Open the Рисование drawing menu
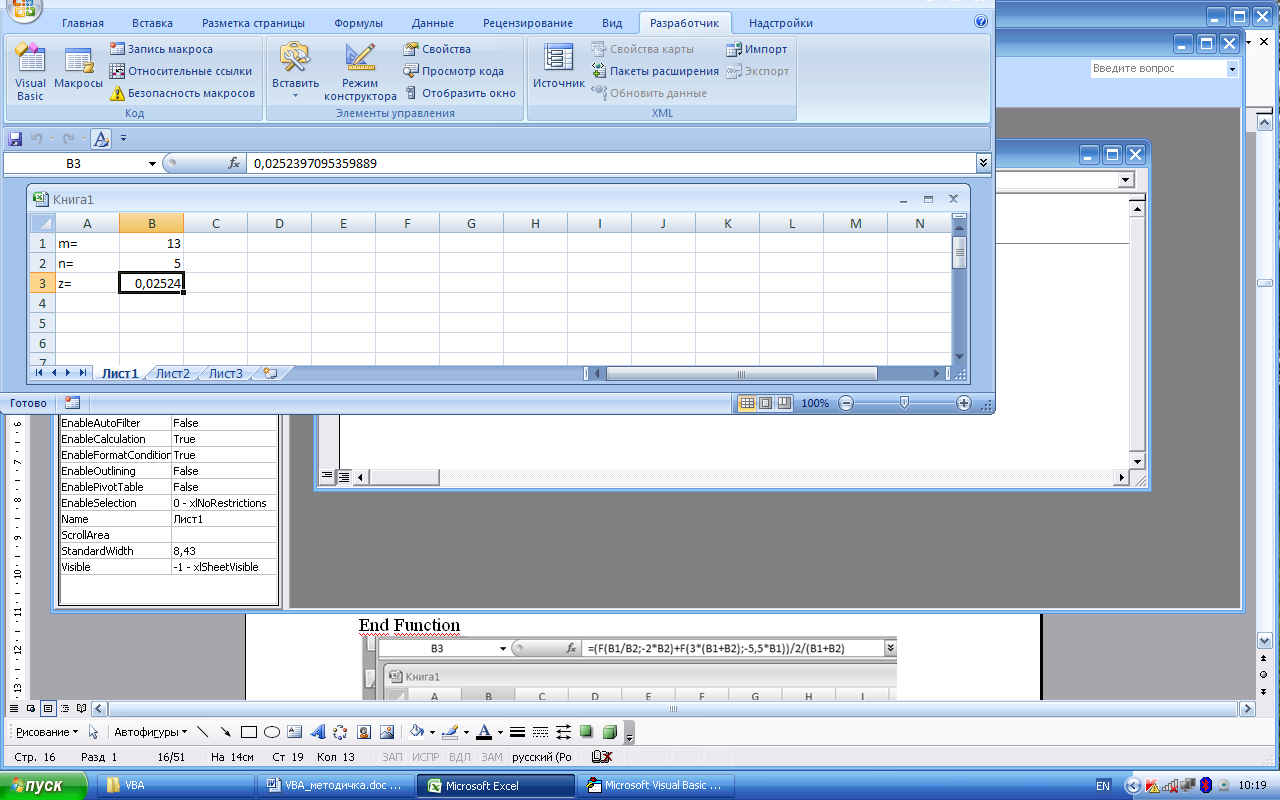The width and height of the screenshot is (1280, 800). click(46, 732)
